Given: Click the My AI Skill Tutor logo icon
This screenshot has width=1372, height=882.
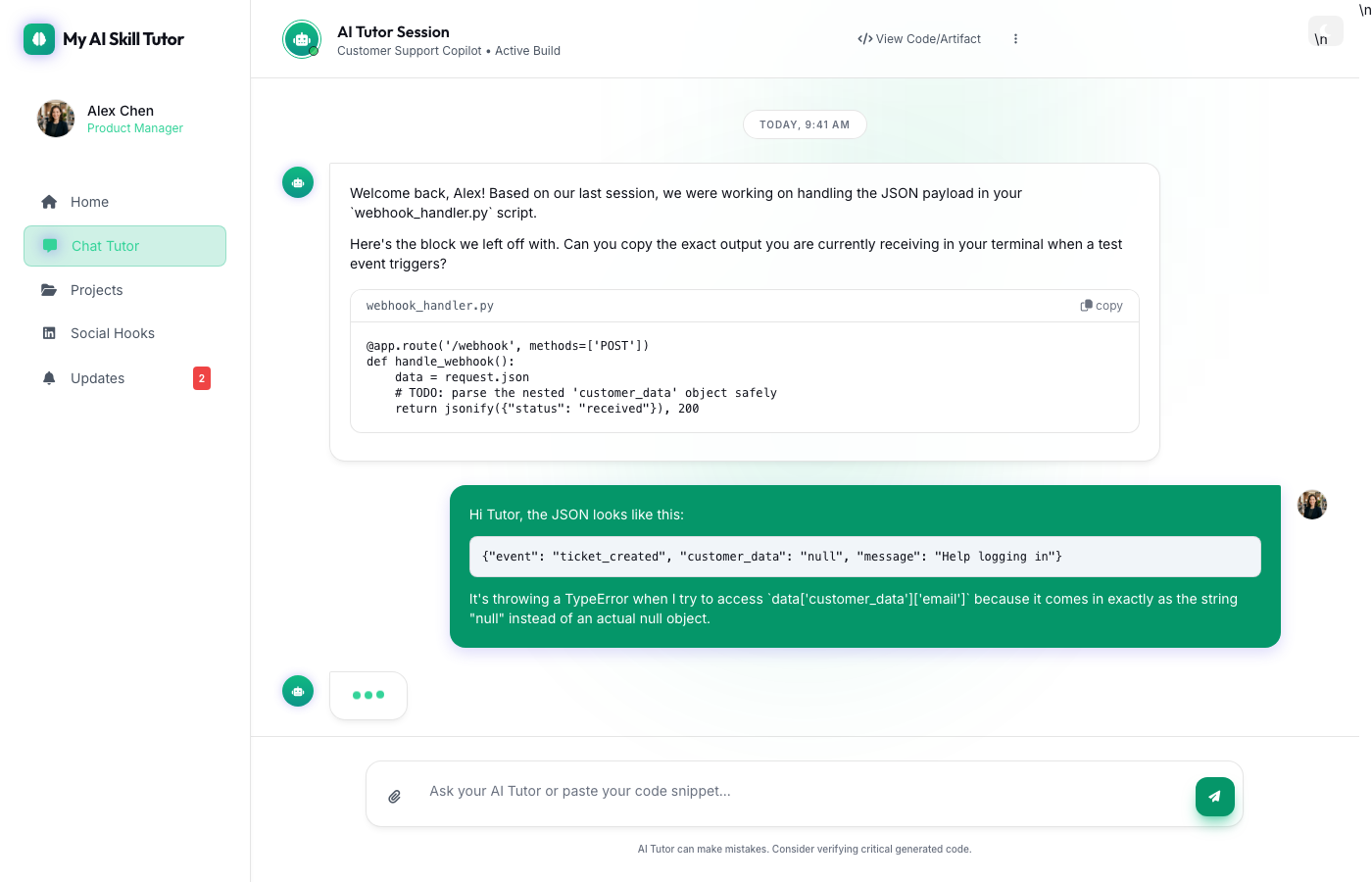Looking at the screenshot, I should click(37, 38).
